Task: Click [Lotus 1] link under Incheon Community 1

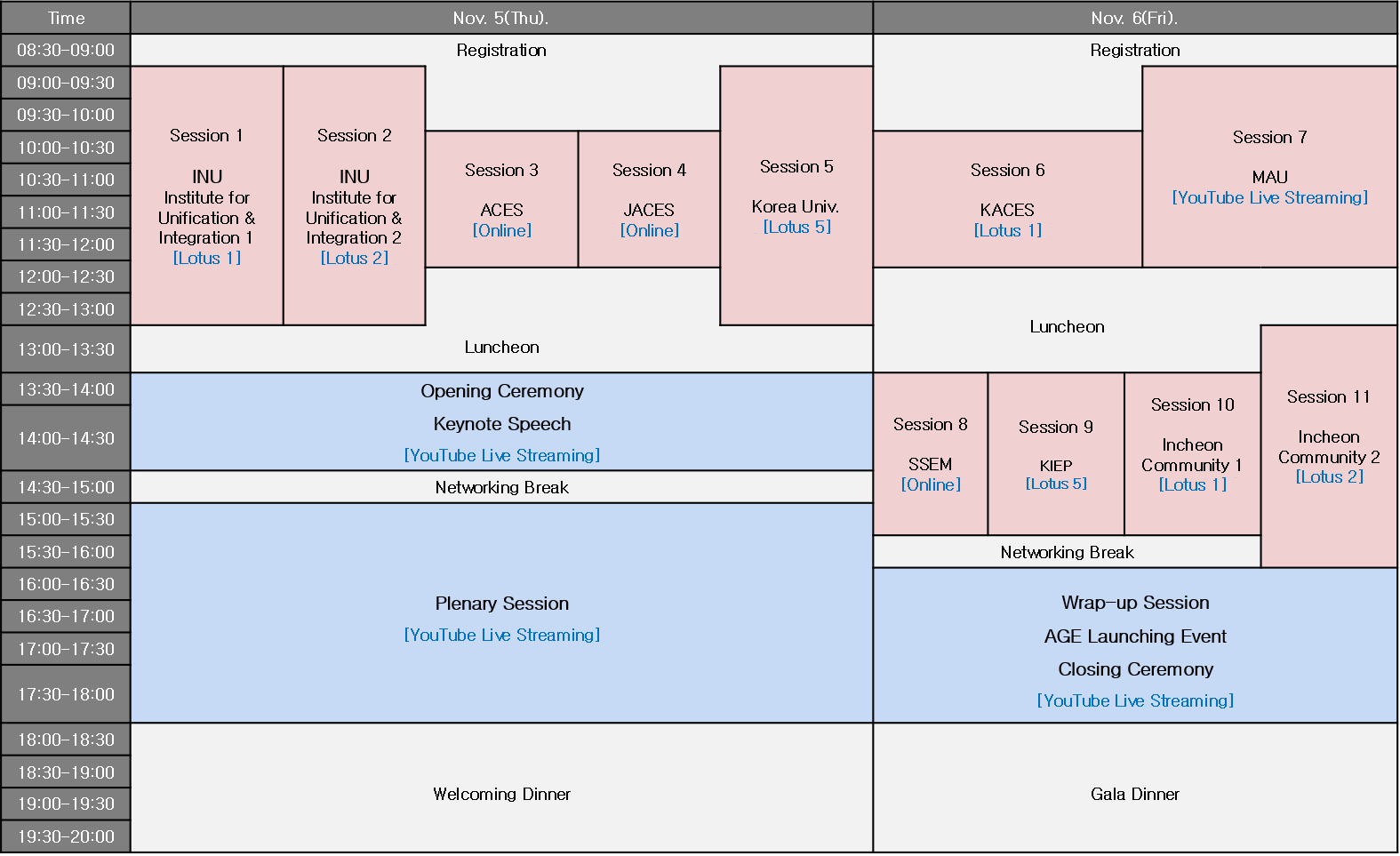Action: (1193, 484)
